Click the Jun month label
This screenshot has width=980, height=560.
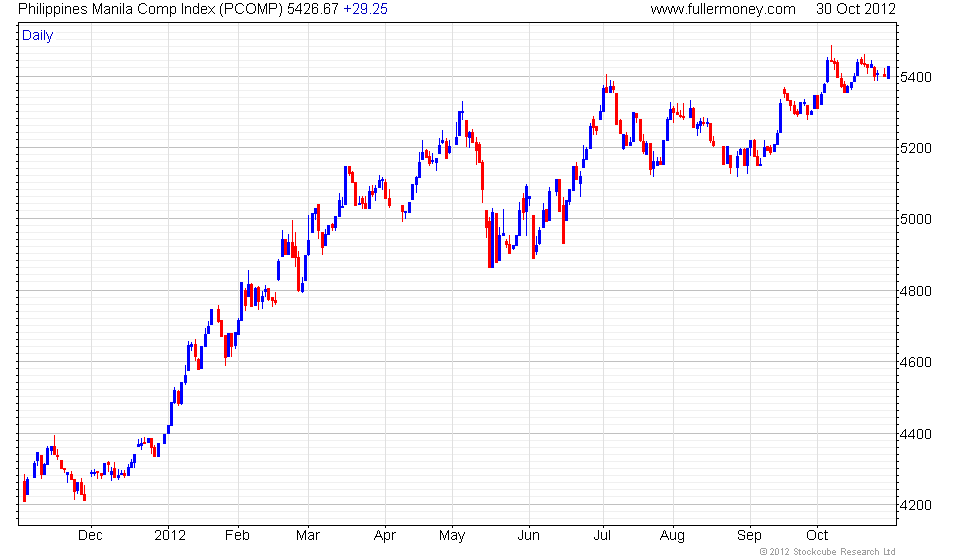(528, 536)
